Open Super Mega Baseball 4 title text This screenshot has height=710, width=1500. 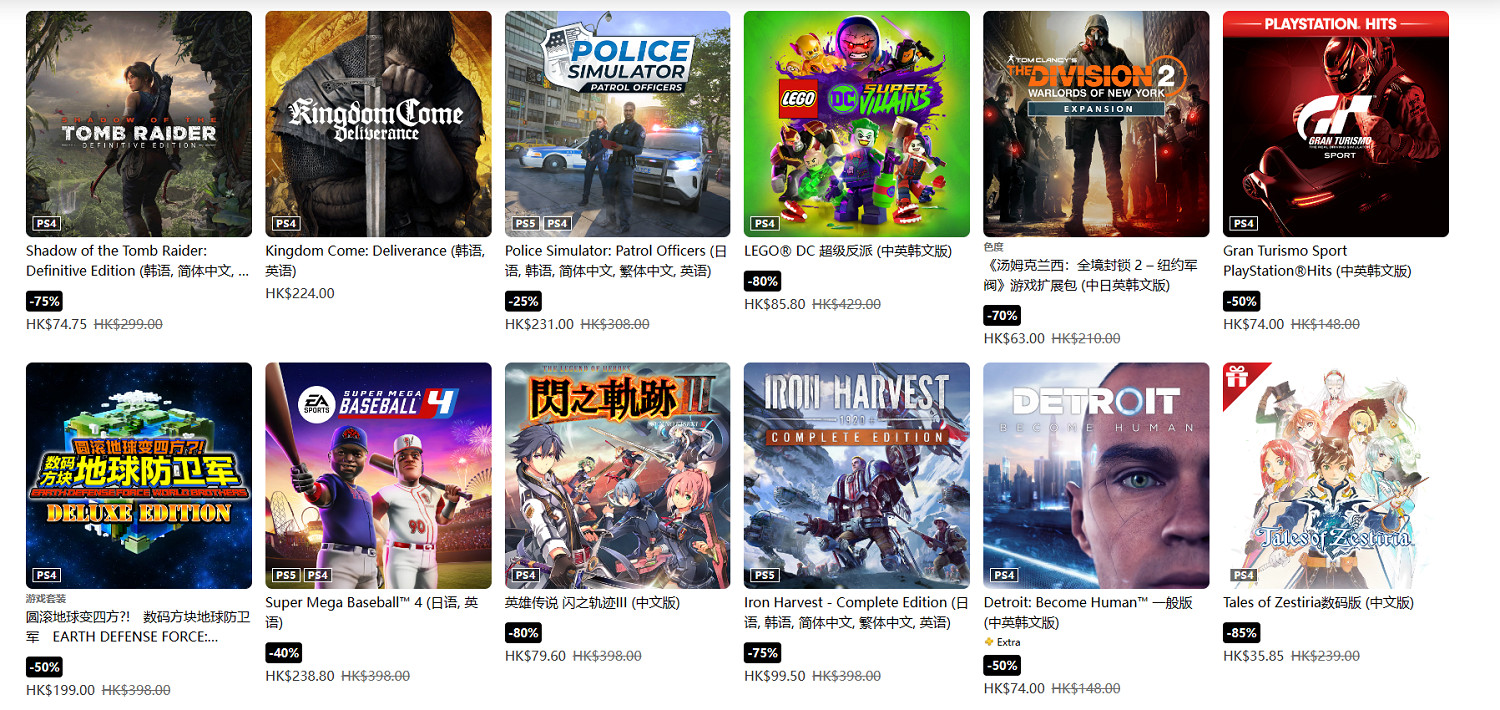(372, 612)
